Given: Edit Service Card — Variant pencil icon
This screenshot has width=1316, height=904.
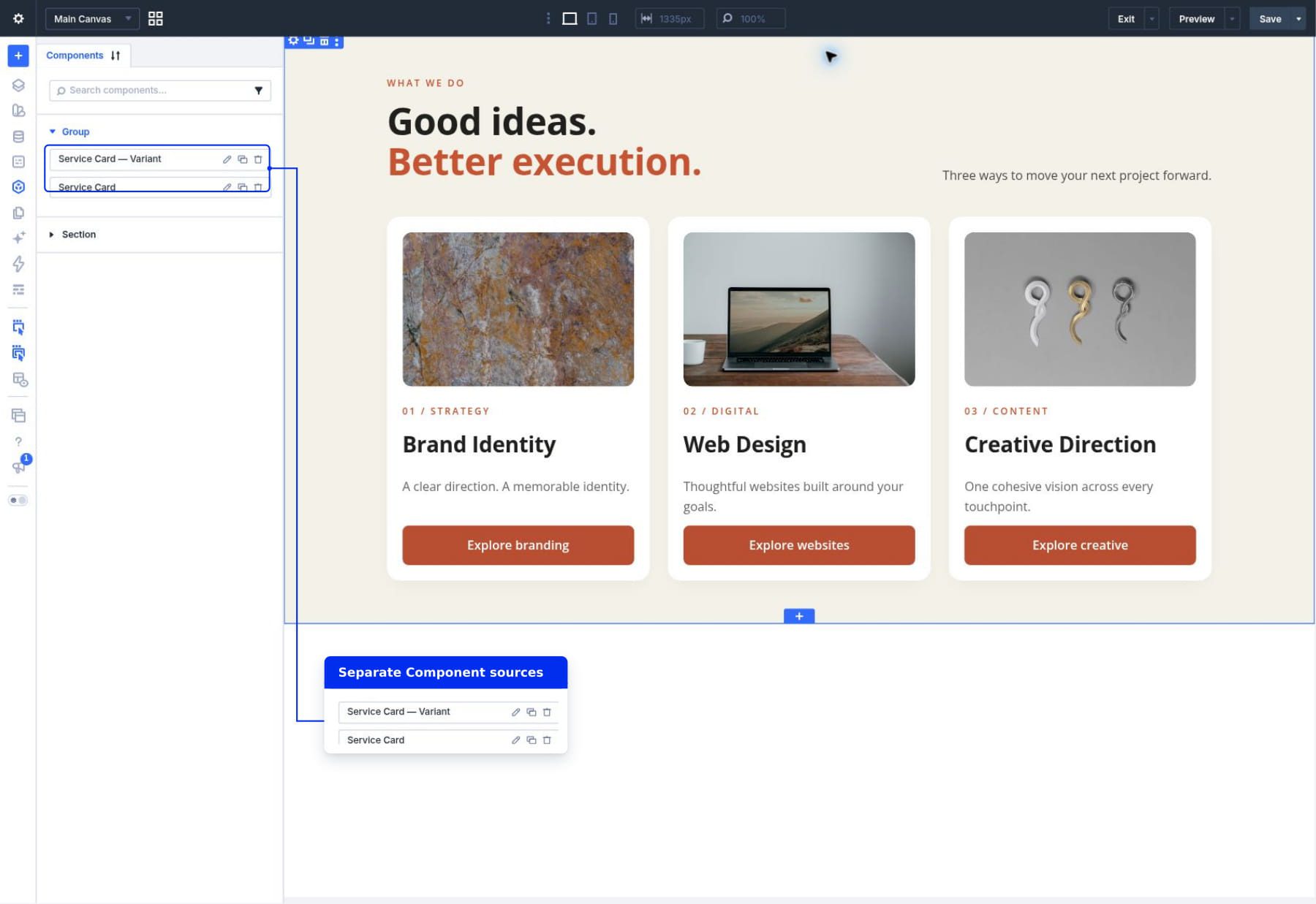Looking at the screenshot, I should (x=227, y=159).
